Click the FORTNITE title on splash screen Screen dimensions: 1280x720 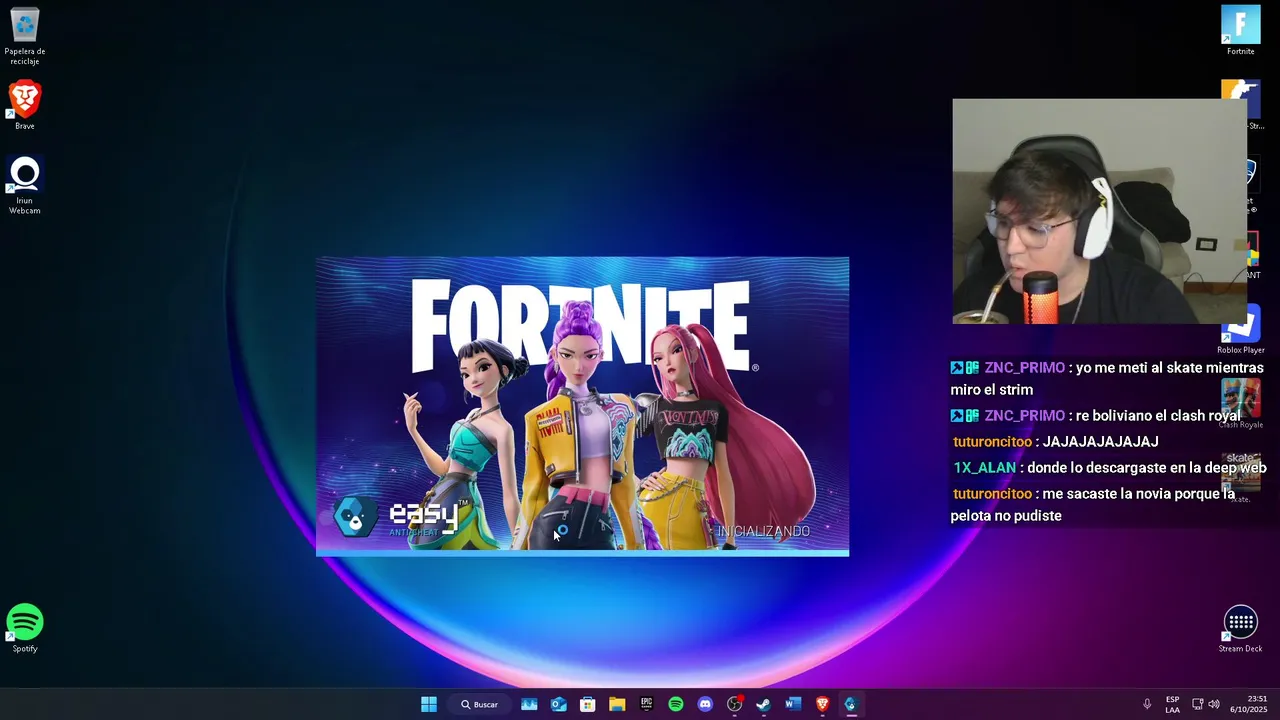point(580,325)
